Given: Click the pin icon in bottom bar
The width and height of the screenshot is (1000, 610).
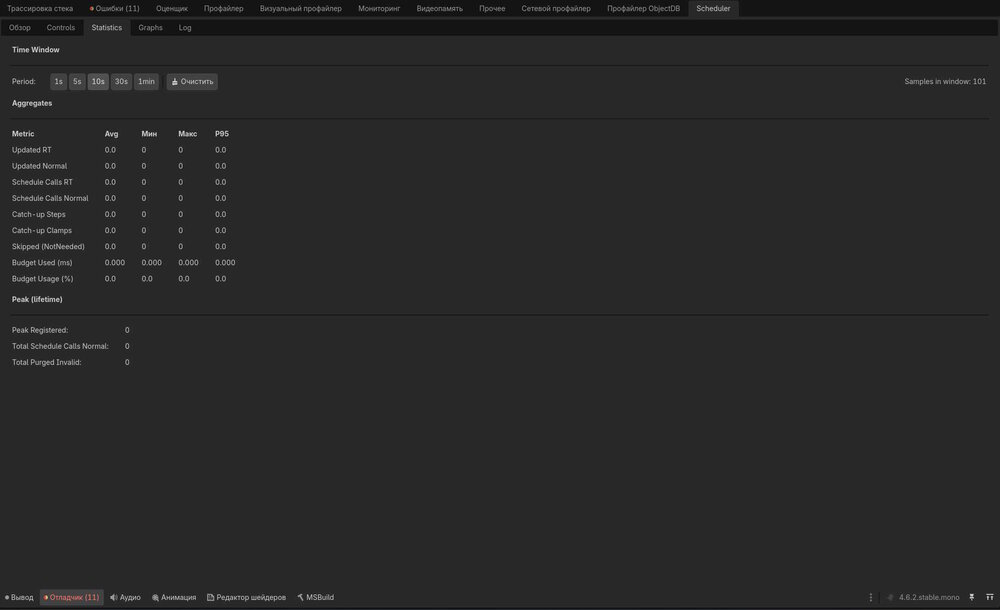Looking at the screenshot, I should (x=971, y=597).
